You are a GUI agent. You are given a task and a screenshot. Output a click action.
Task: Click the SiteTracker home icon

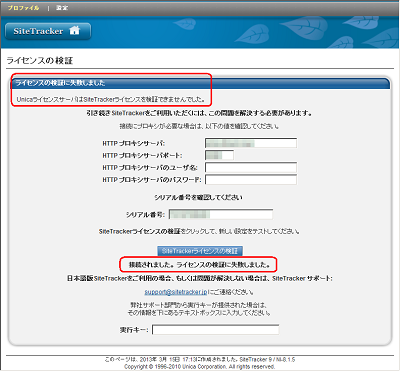[75, 31]
